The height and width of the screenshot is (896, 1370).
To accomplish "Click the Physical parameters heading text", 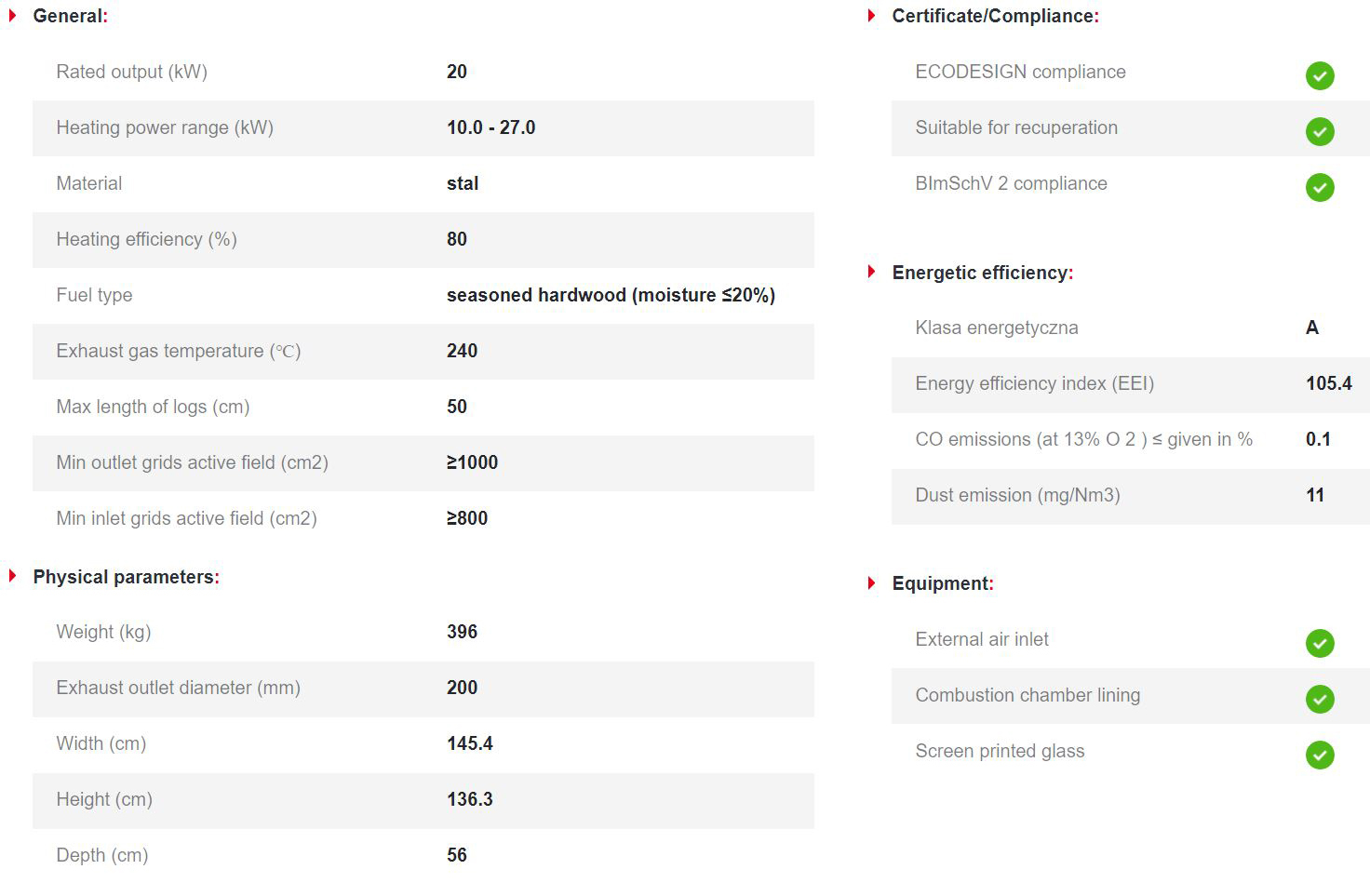I will [125, 577].
